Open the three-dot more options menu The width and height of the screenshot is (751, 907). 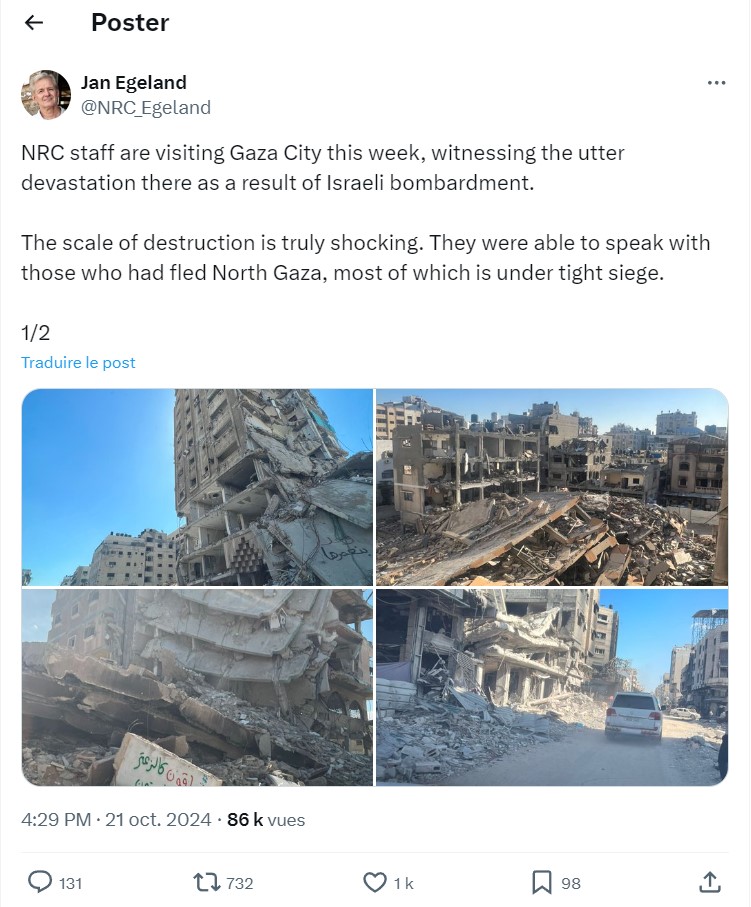pos(716,83)
